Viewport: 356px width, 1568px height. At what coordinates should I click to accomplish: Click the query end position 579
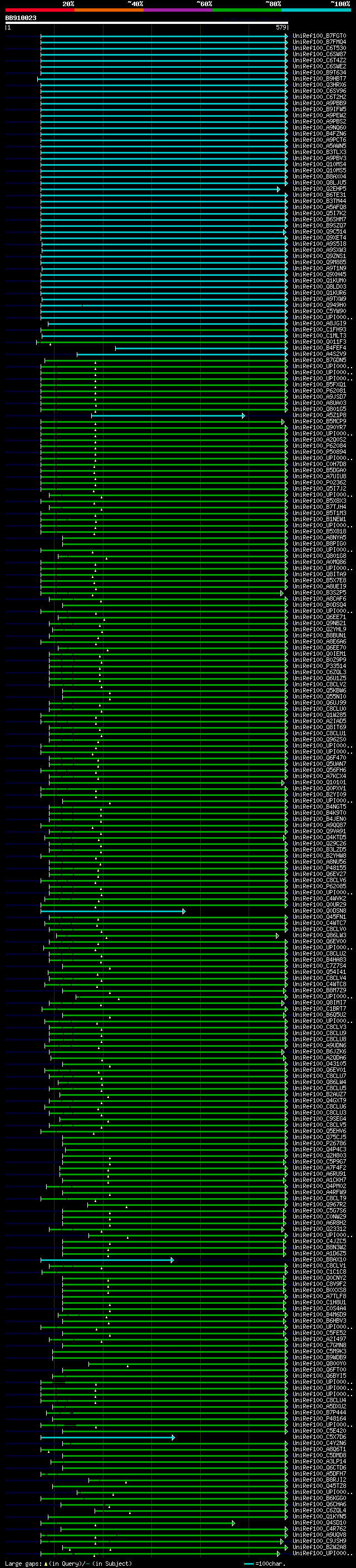(x=281, y=27)
